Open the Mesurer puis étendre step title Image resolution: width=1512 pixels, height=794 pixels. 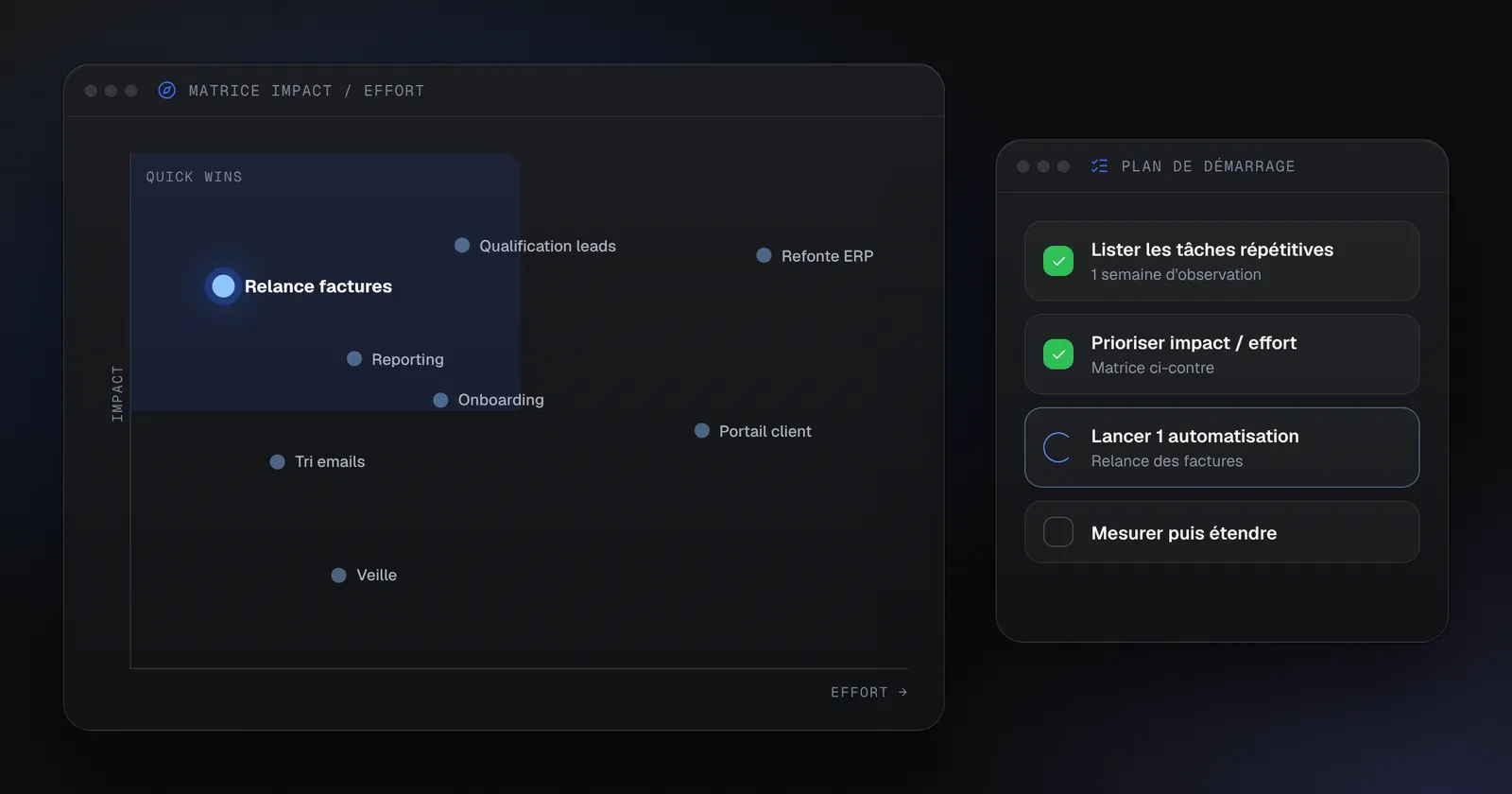(1184, 533)
